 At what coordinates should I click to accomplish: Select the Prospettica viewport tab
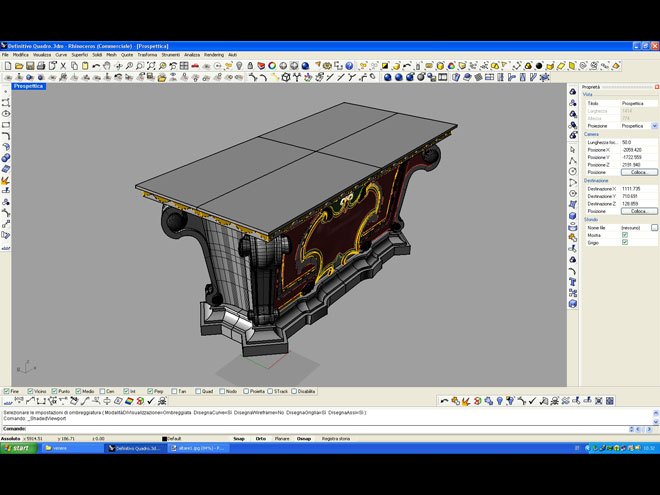[x=28, y=86]
